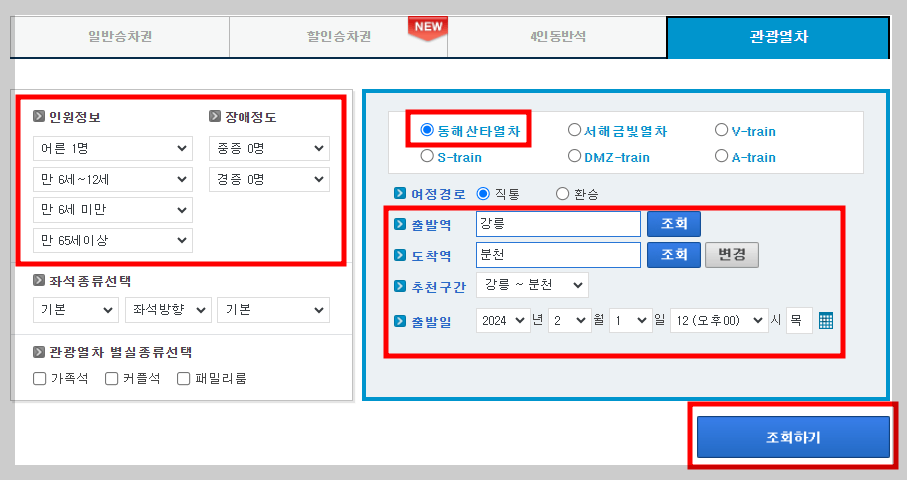Click the 도착역 input field with 분천

[x=558, y=255]
